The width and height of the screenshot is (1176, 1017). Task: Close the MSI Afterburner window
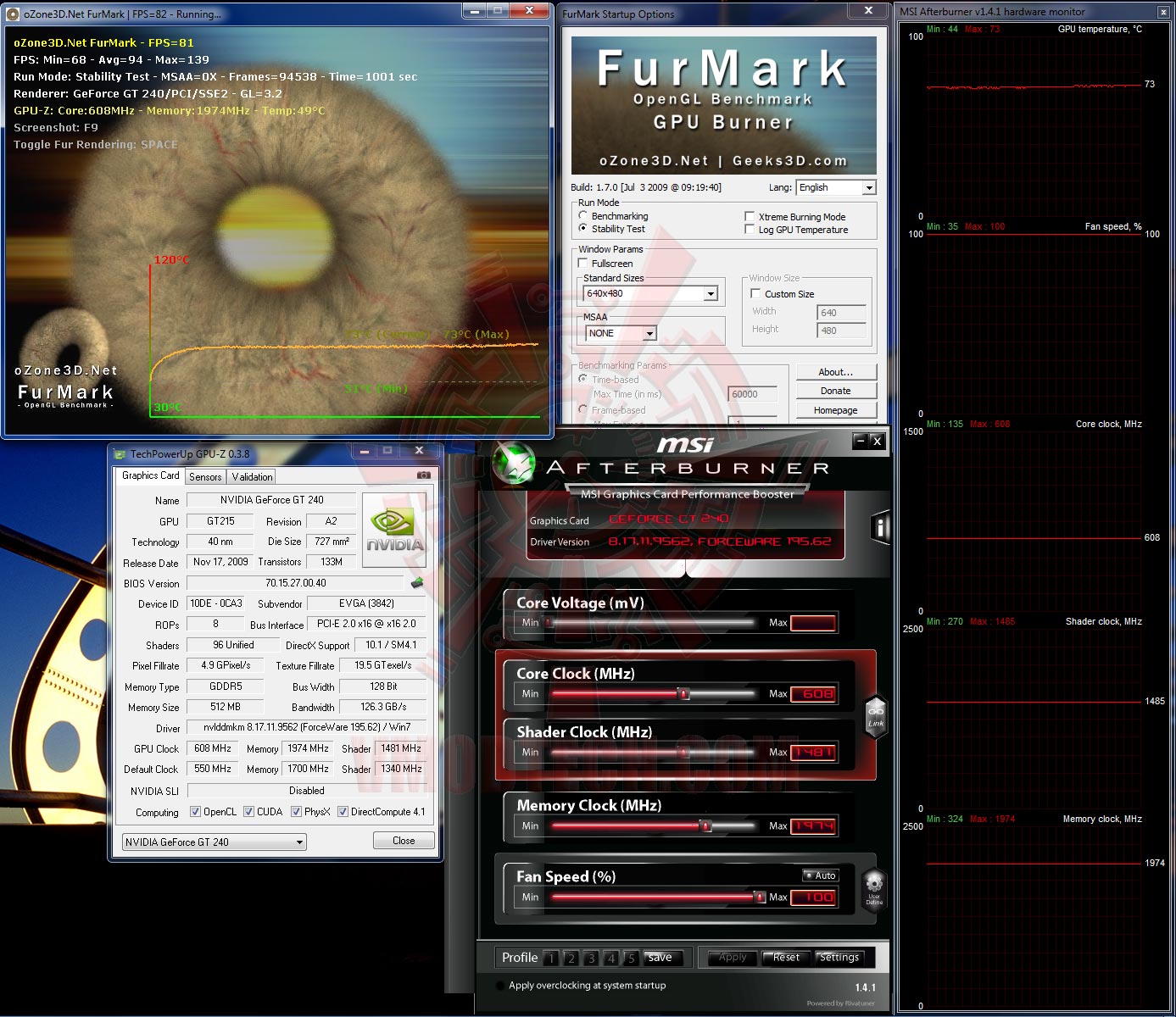pyautogui.click(x=878, y=441)
